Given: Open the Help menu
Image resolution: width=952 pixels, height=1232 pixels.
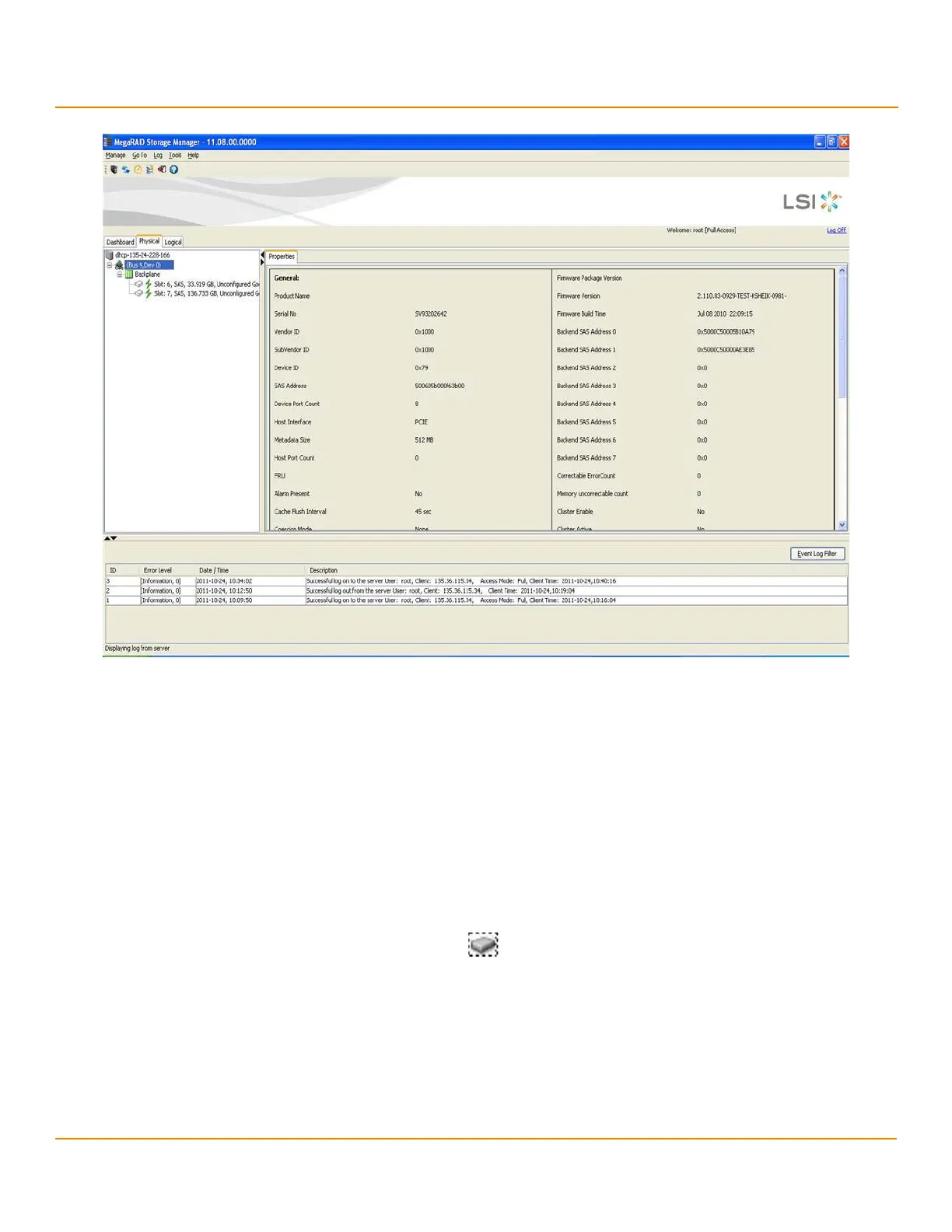Looking at the screenshot, I should (193, 156).
